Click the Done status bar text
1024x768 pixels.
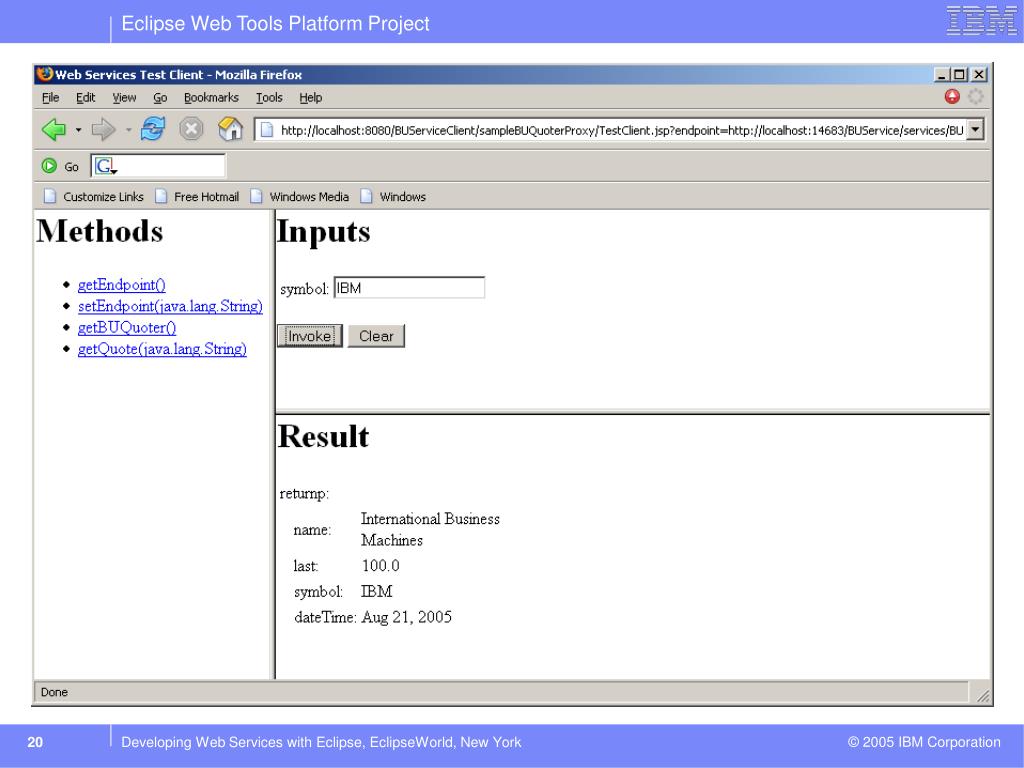click(54, 692)
